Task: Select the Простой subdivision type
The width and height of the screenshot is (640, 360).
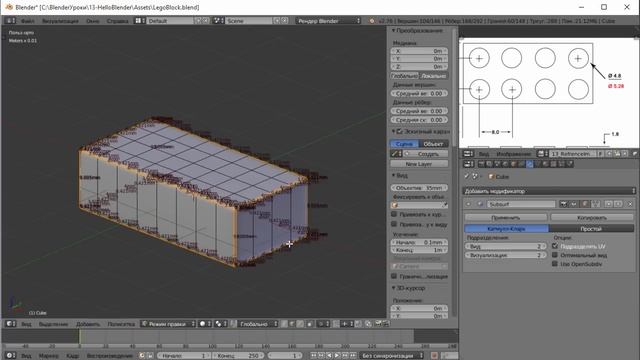Action: point(591,229)
